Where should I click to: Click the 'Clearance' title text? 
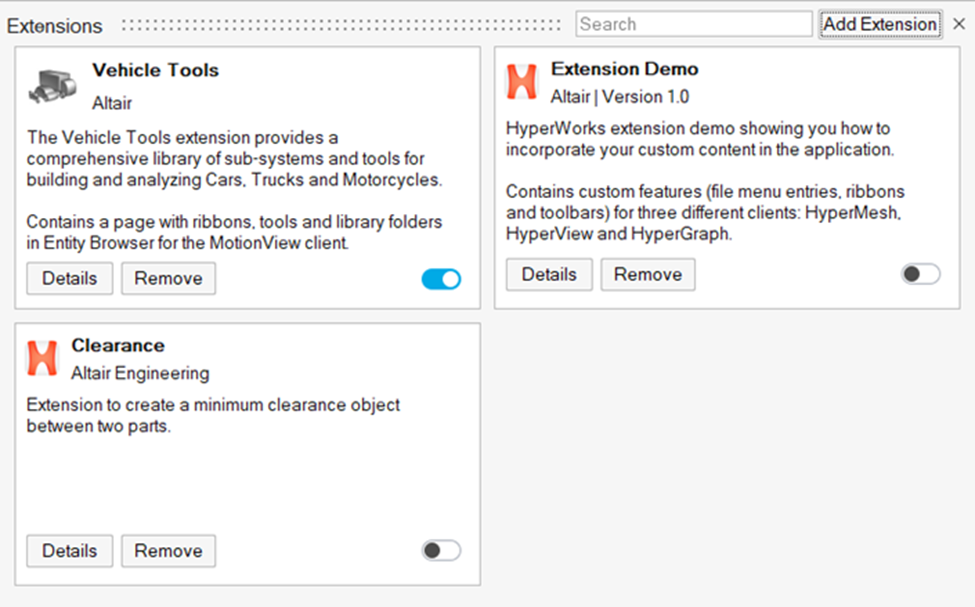pyautogui.click(x=118, y=345)
